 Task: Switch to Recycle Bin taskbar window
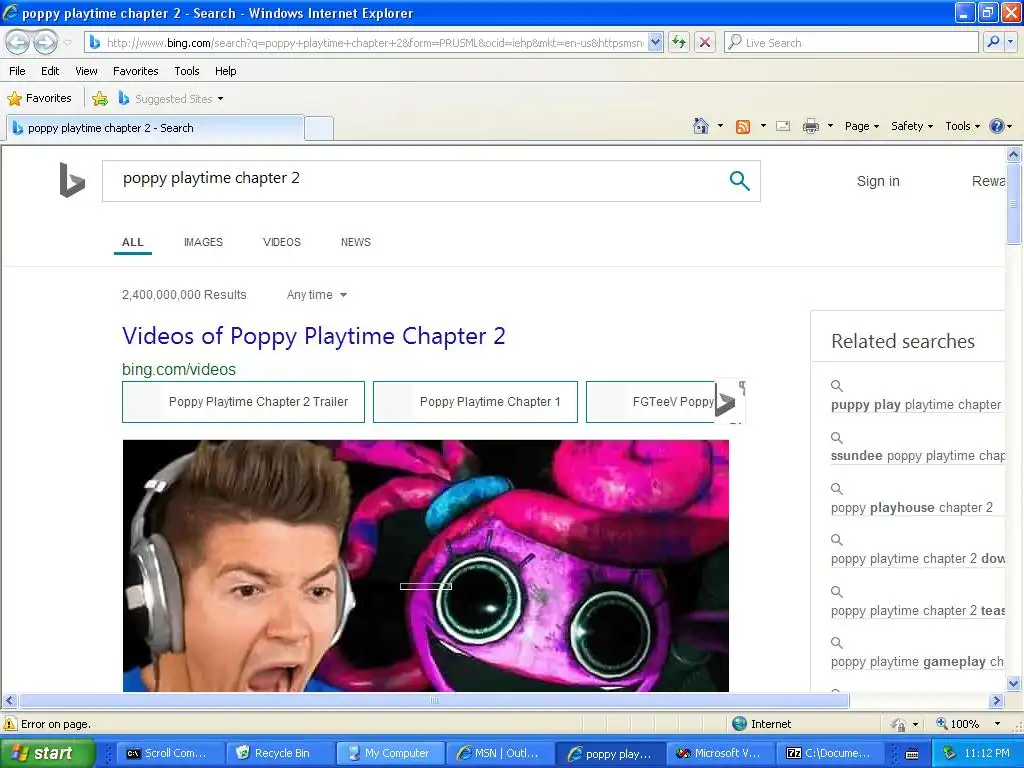(281, 753)
